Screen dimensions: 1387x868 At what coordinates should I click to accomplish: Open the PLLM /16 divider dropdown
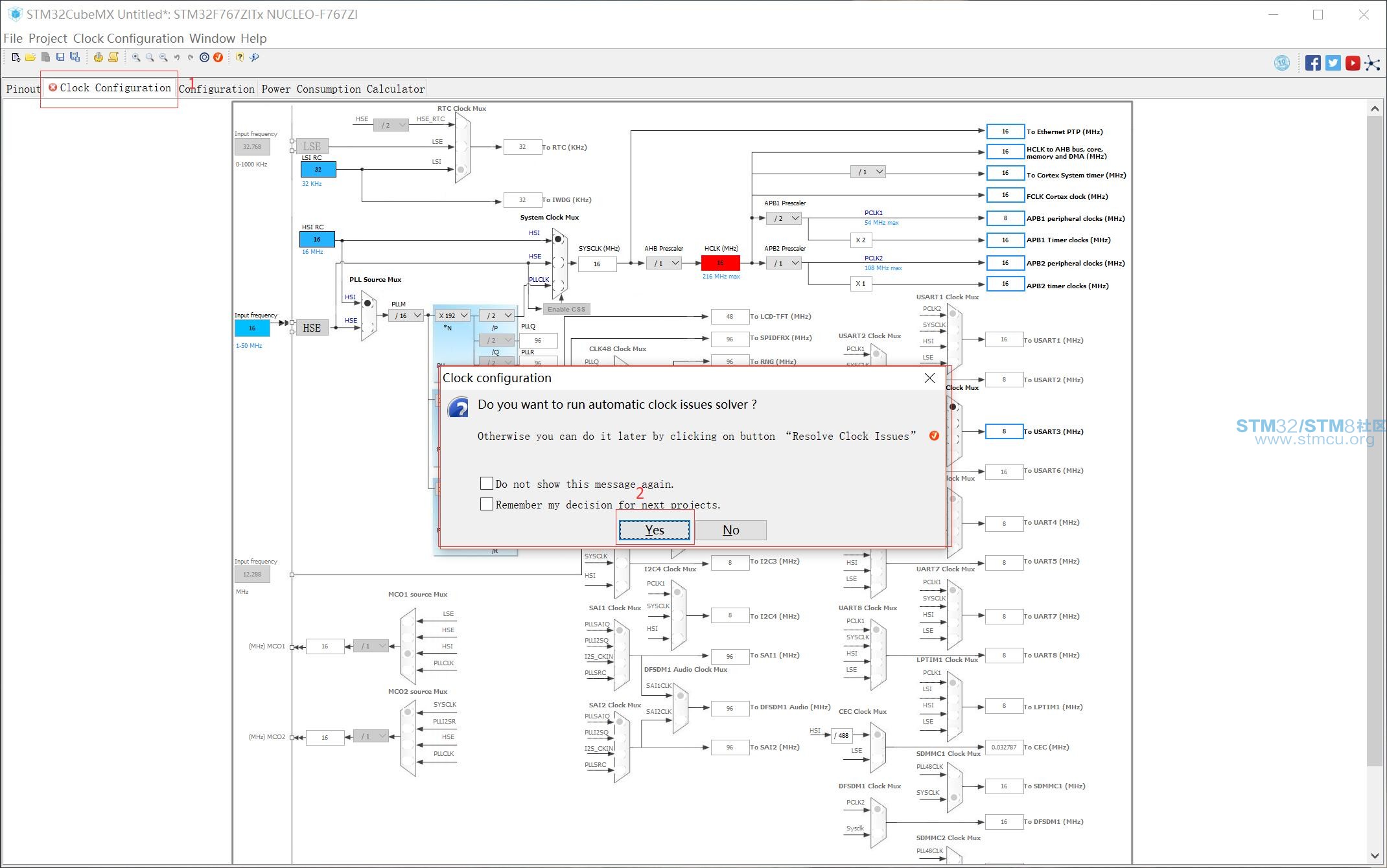406,315
